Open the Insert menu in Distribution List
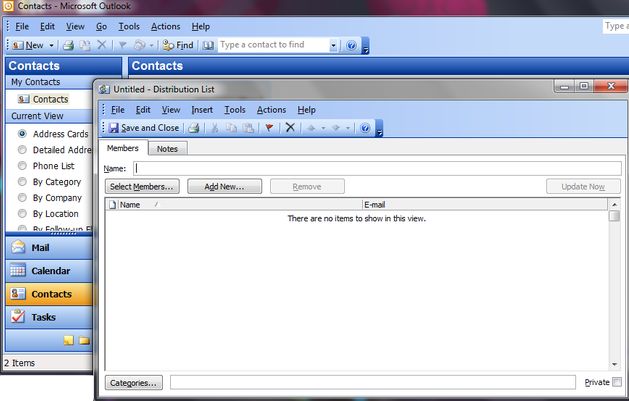This screenshot has height=401, width=629. pos(202,109)
